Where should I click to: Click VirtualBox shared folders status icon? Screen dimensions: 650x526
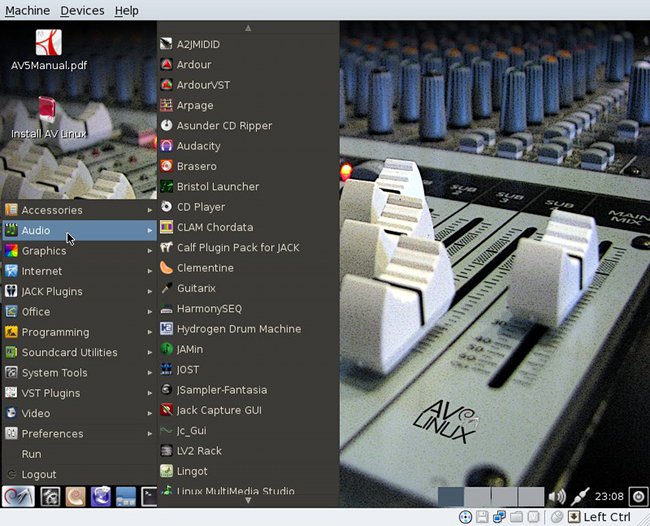[x=516, y=517]
